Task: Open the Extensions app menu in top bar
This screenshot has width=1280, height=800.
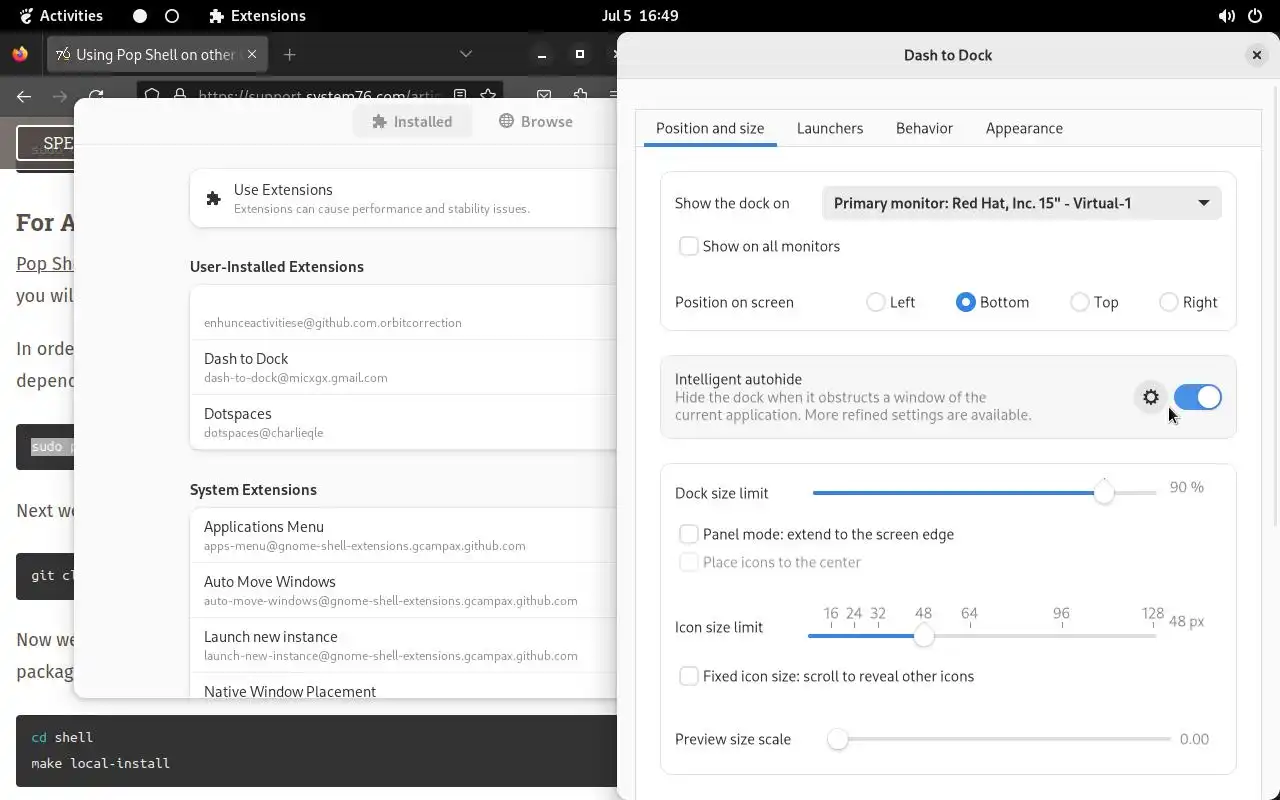Action: pyautogui.click(x=257, y=16)
